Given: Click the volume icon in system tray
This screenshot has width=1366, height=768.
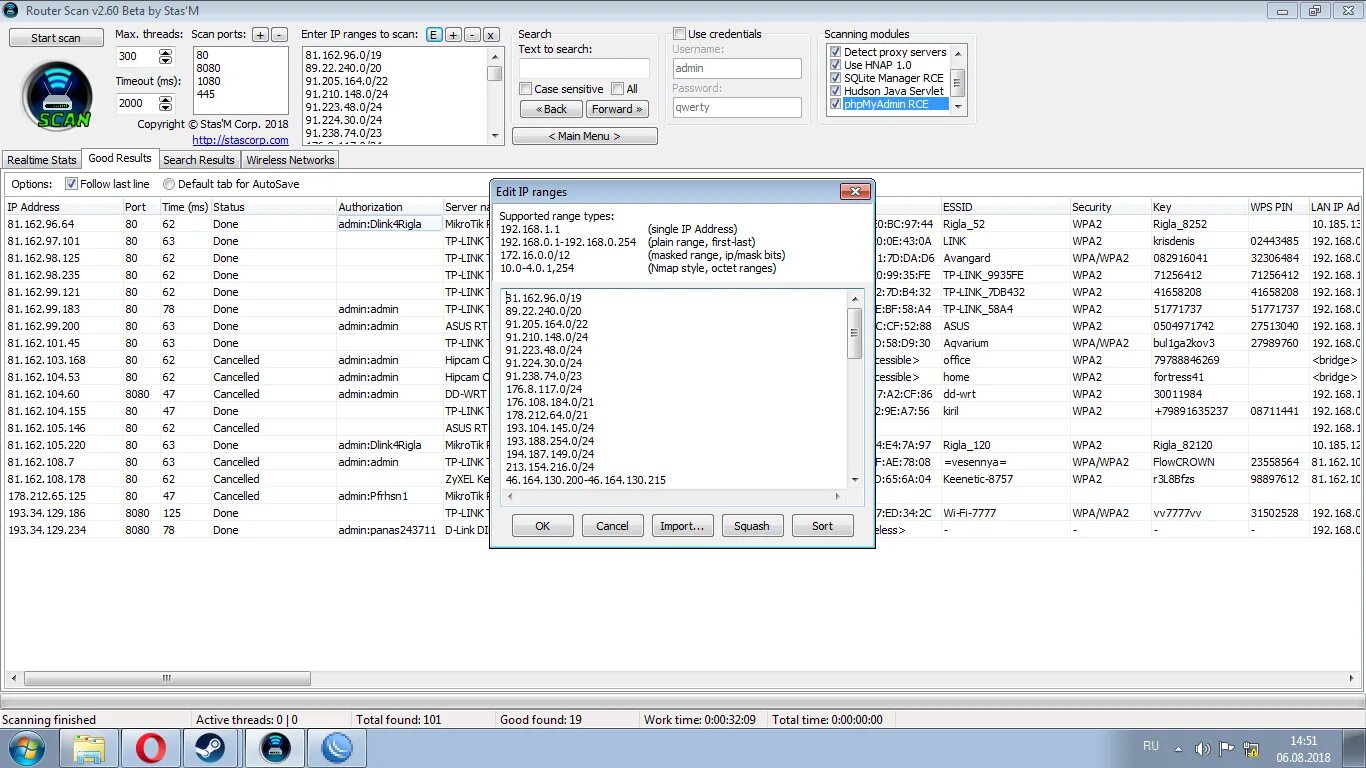Looking at the screenshot, I should pos(1202,748).
